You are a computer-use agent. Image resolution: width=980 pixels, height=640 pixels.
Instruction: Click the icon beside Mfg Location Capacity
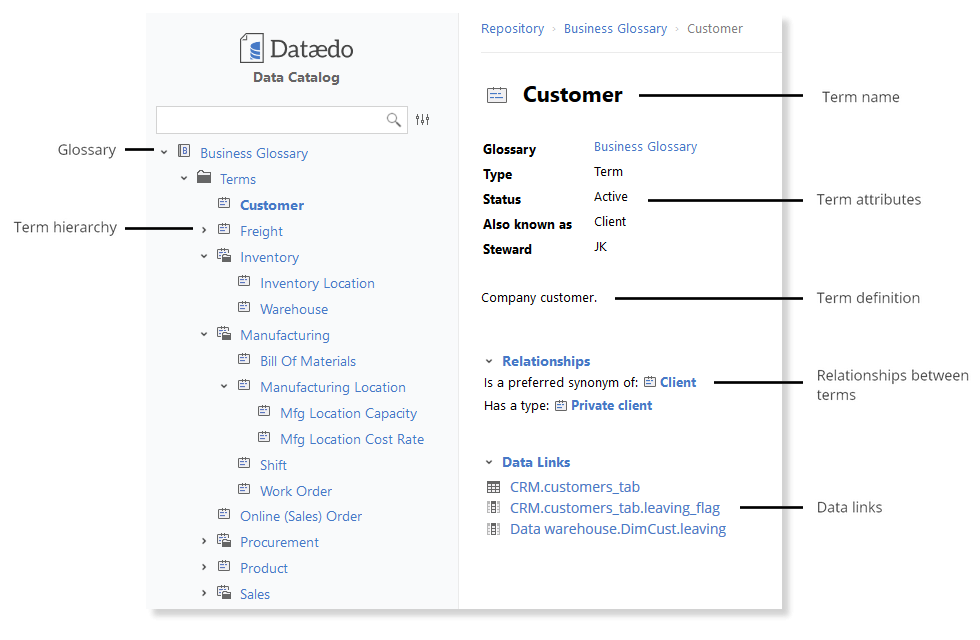click(264, 411)
